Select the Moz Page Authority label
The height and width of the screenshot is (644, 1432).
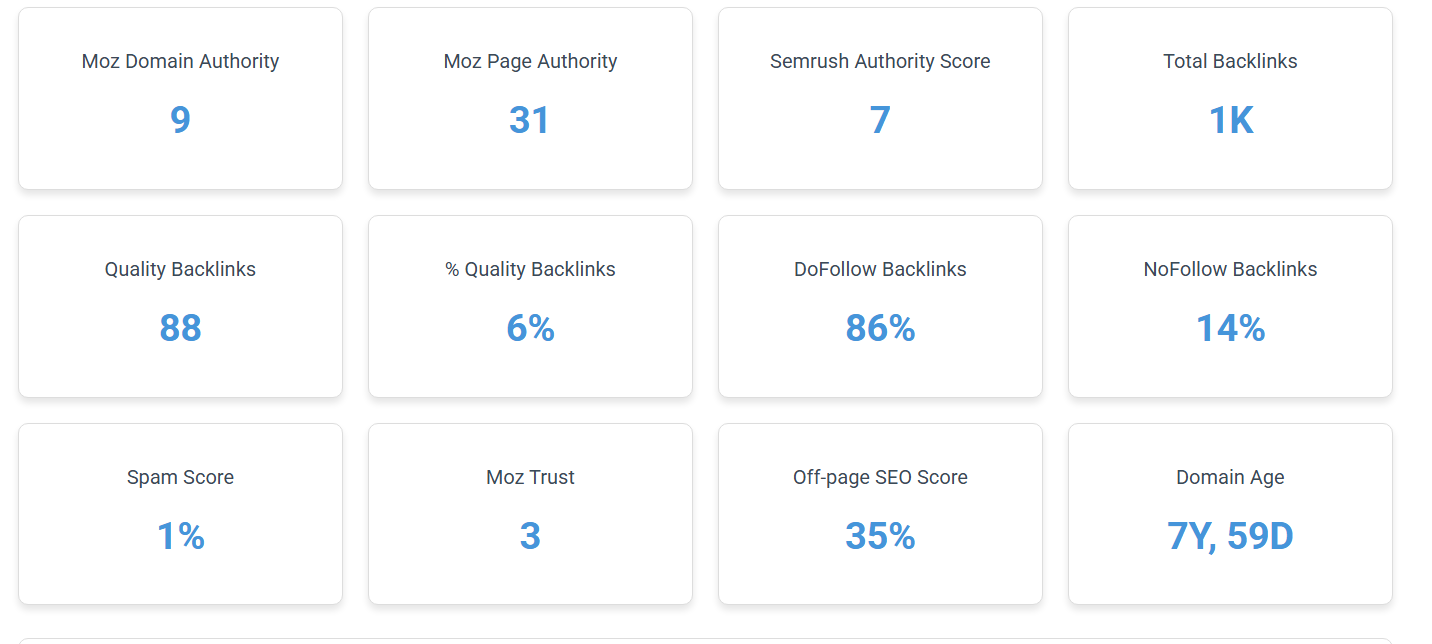click(x=530, y=61)
